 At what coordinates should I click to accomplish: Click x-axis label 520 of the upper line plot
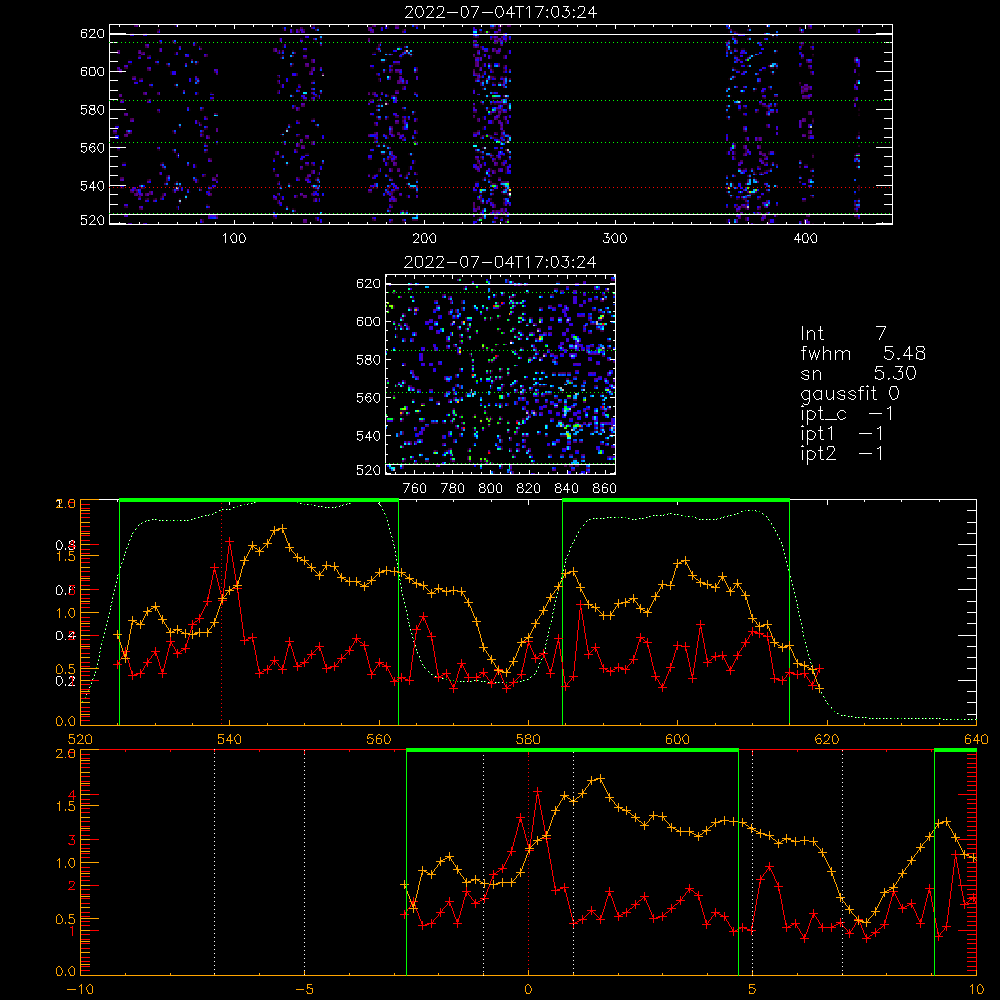click(x=80, y=740)
